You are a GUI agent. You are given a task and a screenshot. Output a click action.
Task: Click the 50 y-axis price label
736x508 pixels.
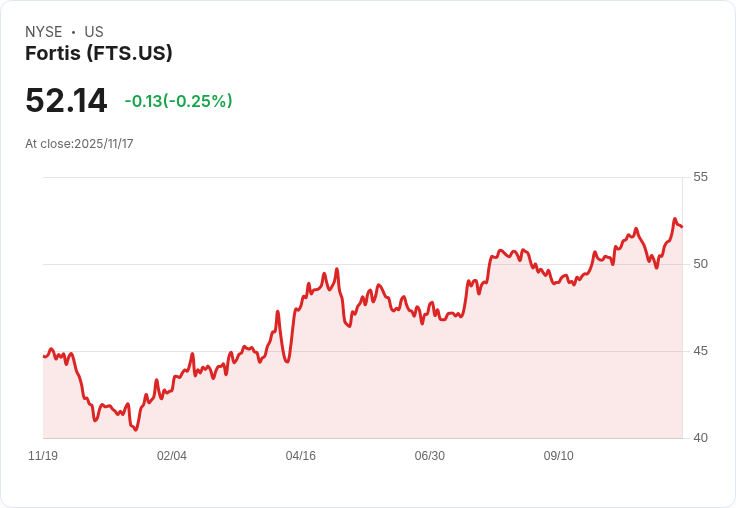pyautogui.click(x=700, y=264)
